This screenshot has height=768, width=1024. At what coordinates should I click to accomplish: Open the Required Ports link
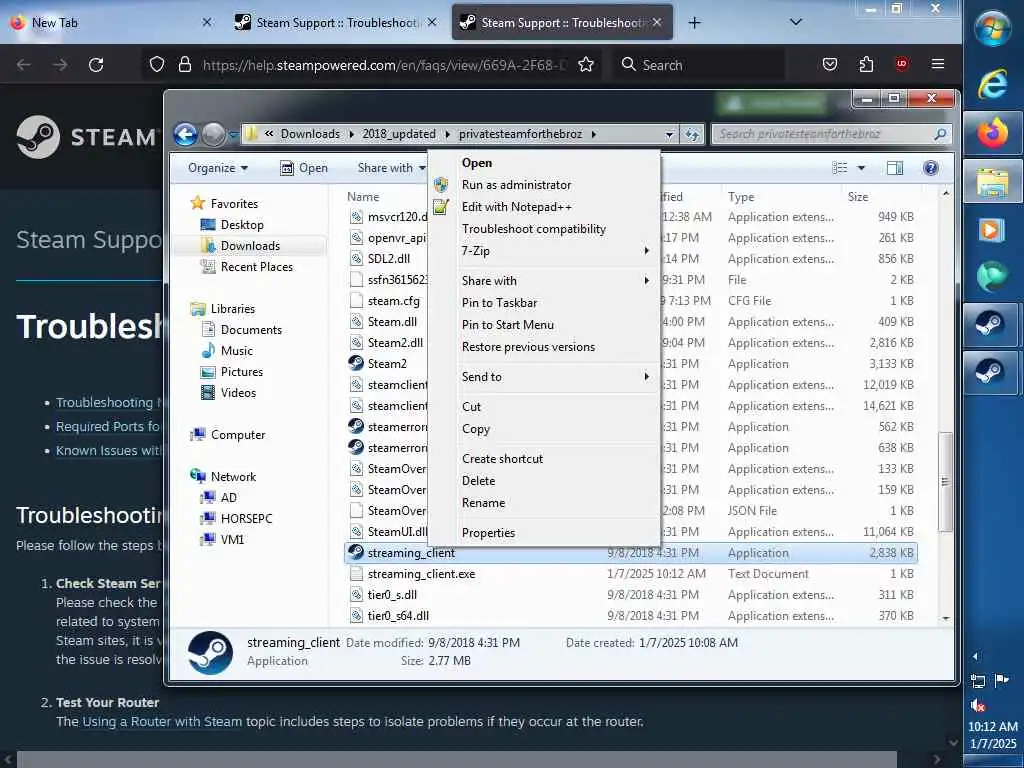point(108,426)
